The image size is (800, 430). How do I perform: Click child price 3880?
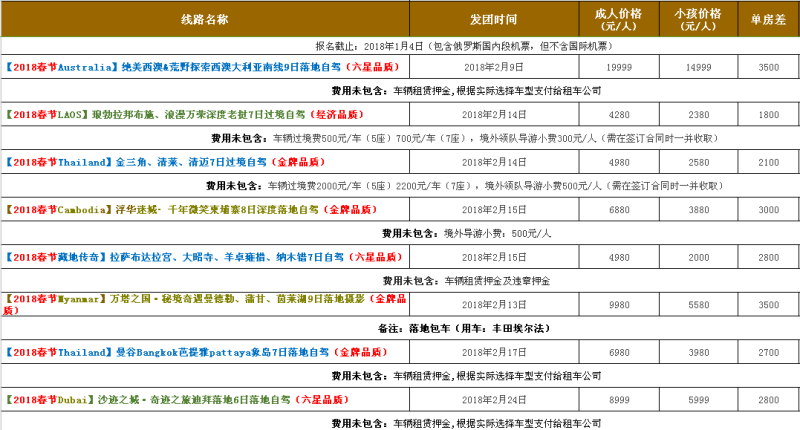tap(698, 210)
